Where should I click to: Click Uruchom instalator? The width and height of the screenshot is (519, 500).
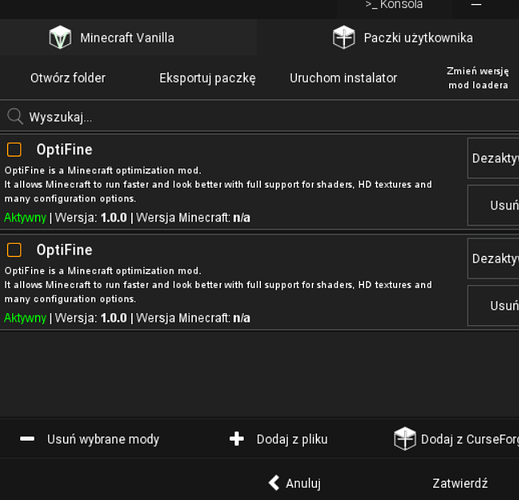pos(343,78)
